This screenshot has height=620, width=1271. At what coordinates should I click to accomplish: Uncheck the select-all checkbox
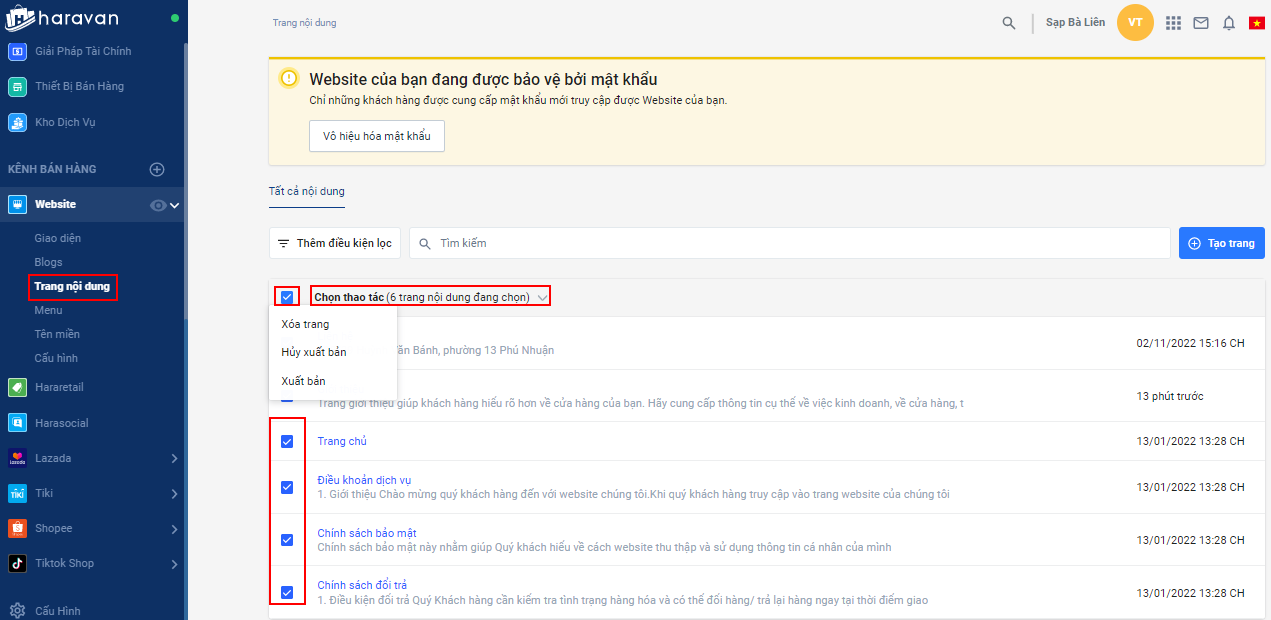[287, 297]
